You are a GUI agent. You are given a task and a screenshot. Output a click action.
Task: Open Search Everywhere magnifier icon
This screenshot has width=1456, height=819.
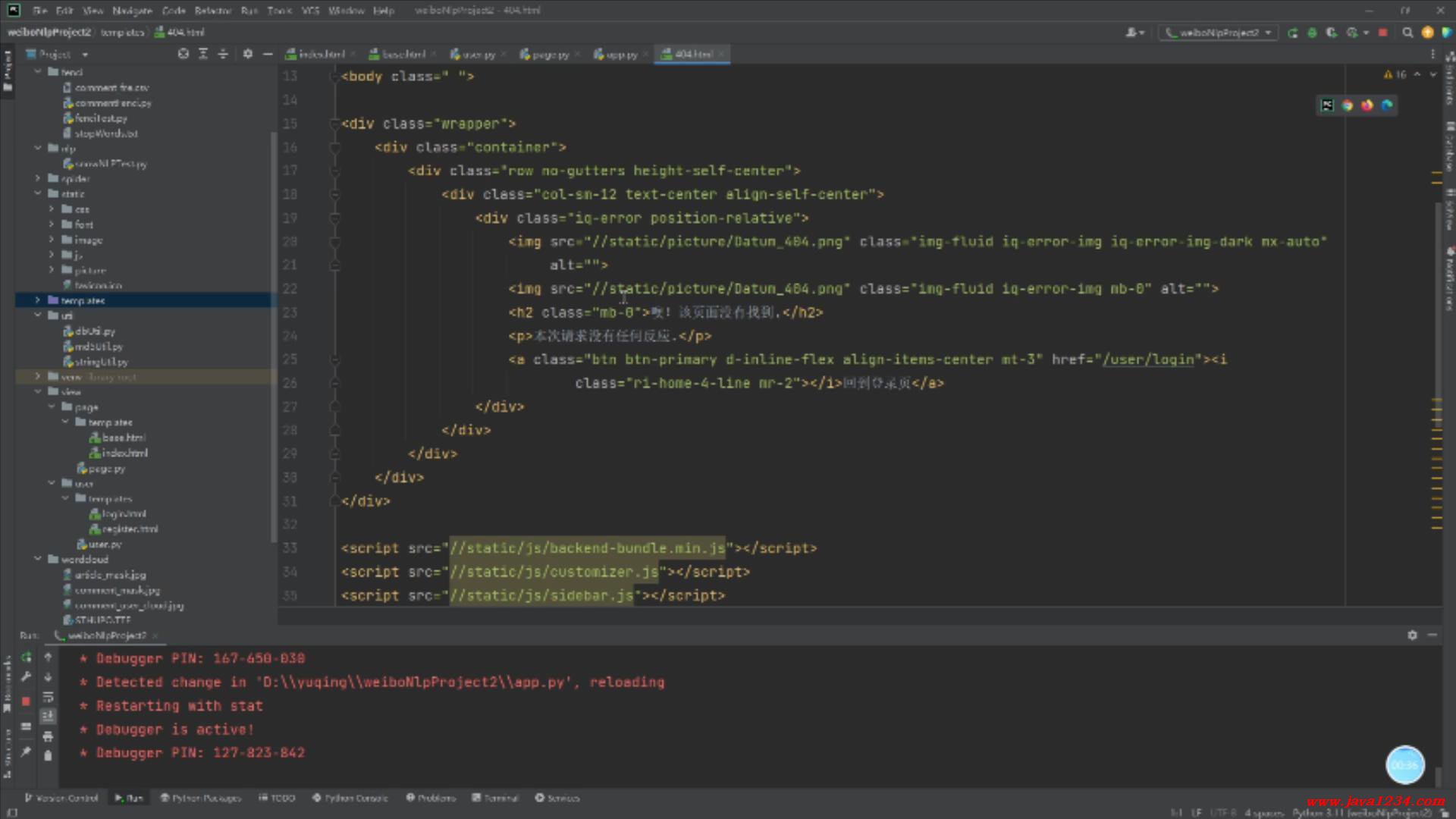pos(1407,33)
